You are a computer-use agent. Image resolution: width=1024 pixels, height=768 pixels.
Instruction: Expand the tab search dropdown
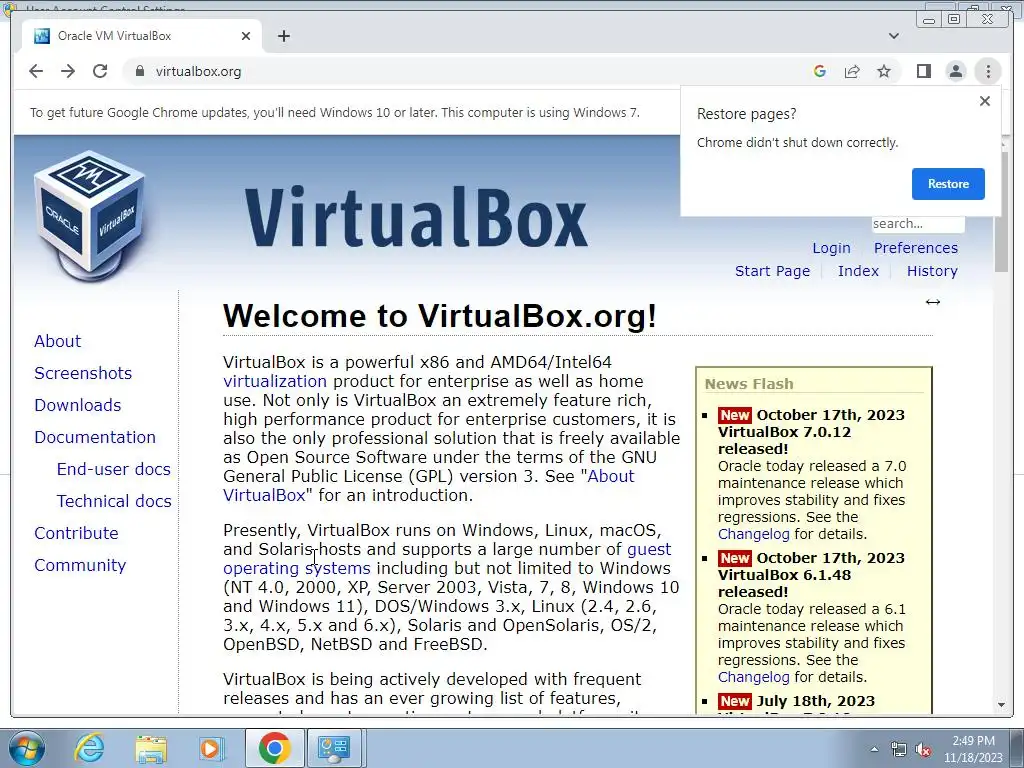click(894, 36)
